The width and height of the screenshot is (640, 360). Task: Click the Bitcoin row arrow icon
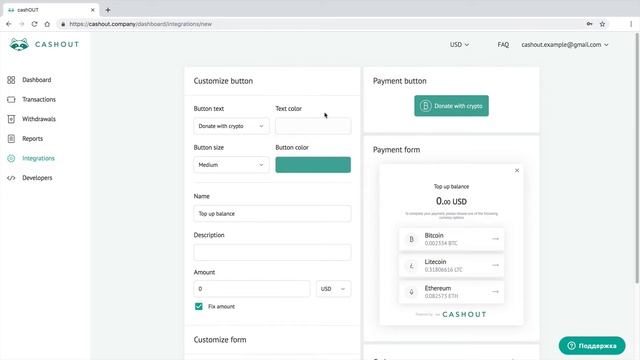click(x=495, y=239)
